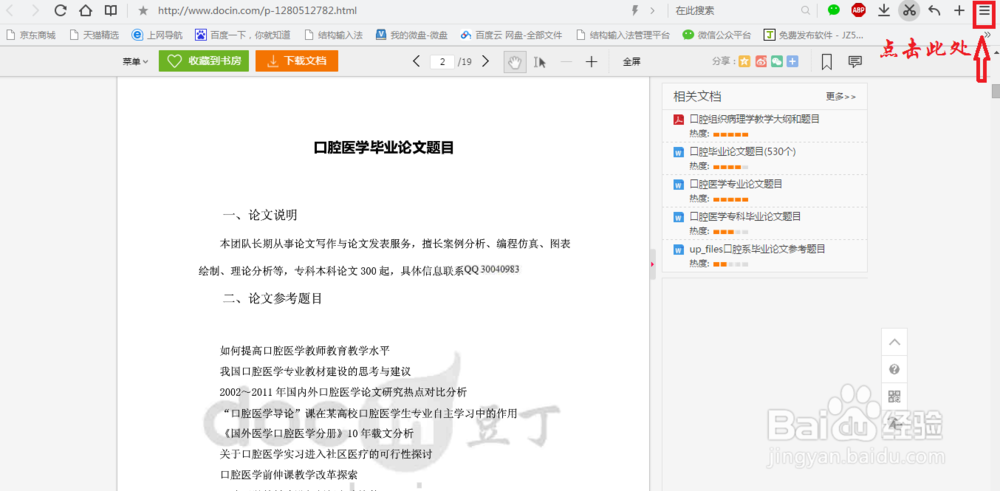1000x491 pixels.
Task: Share to WeChat green icon
Action: tap(777, 62)
